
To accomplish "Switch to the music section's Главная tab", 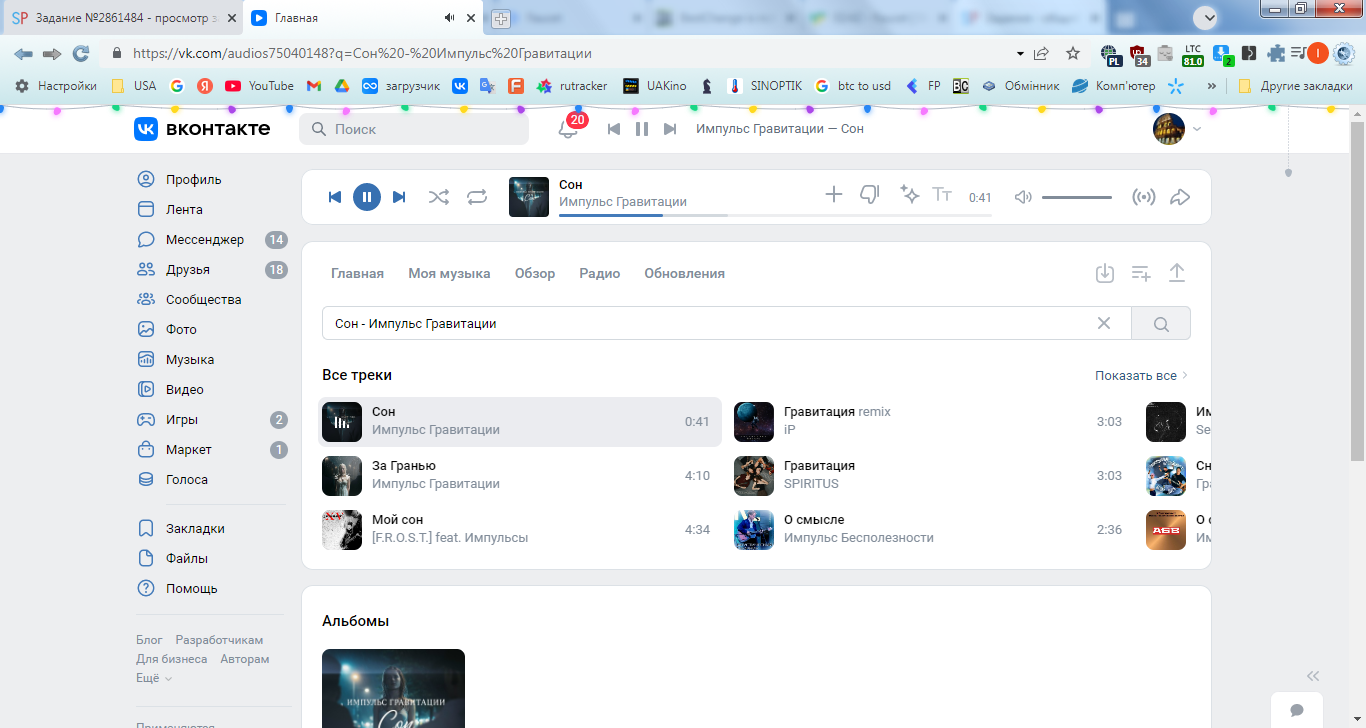I will (x=357, y=274).
